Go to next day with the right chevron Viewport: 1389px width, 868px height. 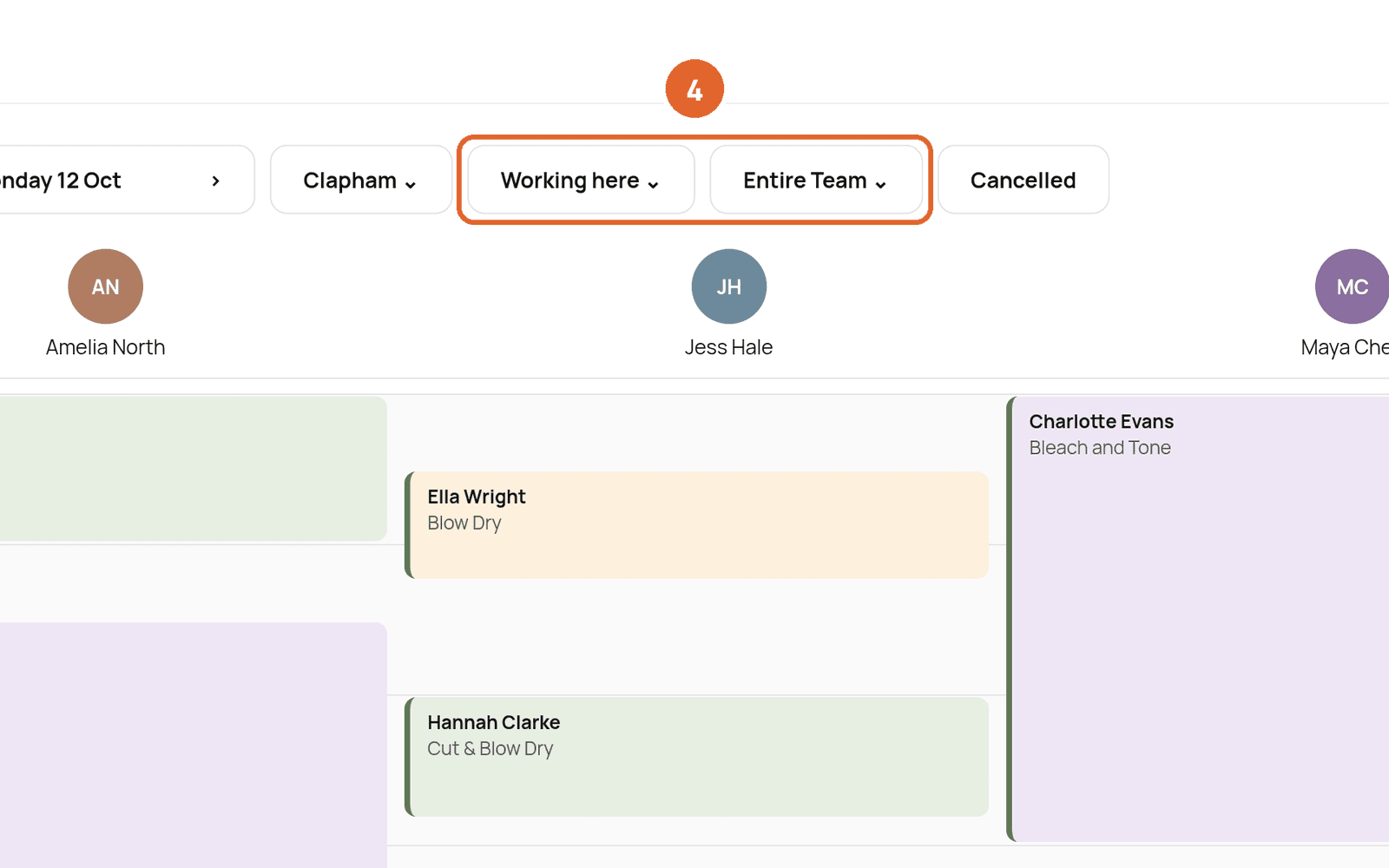pyautogui.click(x=215, y=181)
